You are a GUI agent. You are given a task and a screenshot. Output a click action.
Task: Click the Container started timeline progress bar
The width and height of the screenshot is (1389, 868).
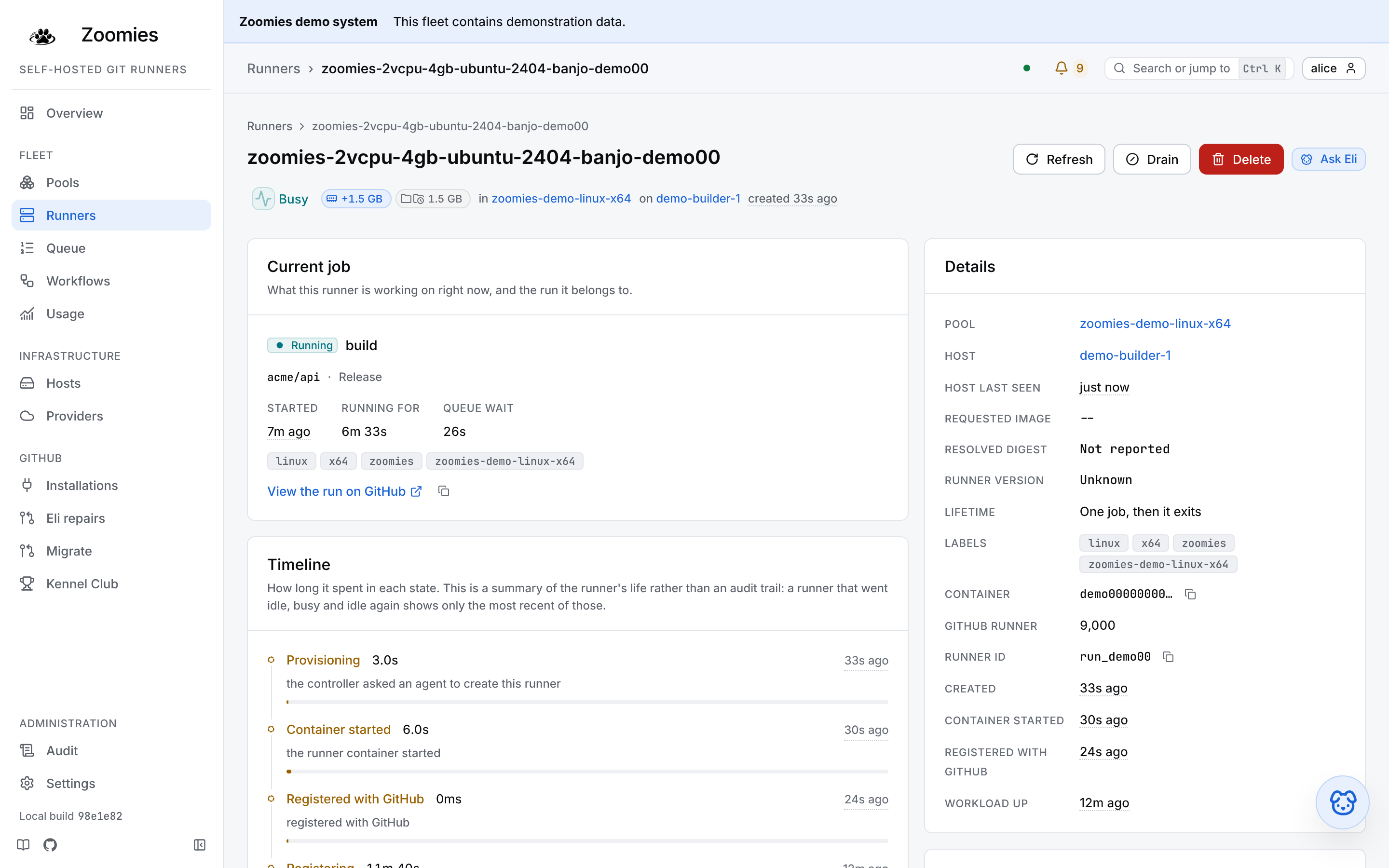point(587,772)
